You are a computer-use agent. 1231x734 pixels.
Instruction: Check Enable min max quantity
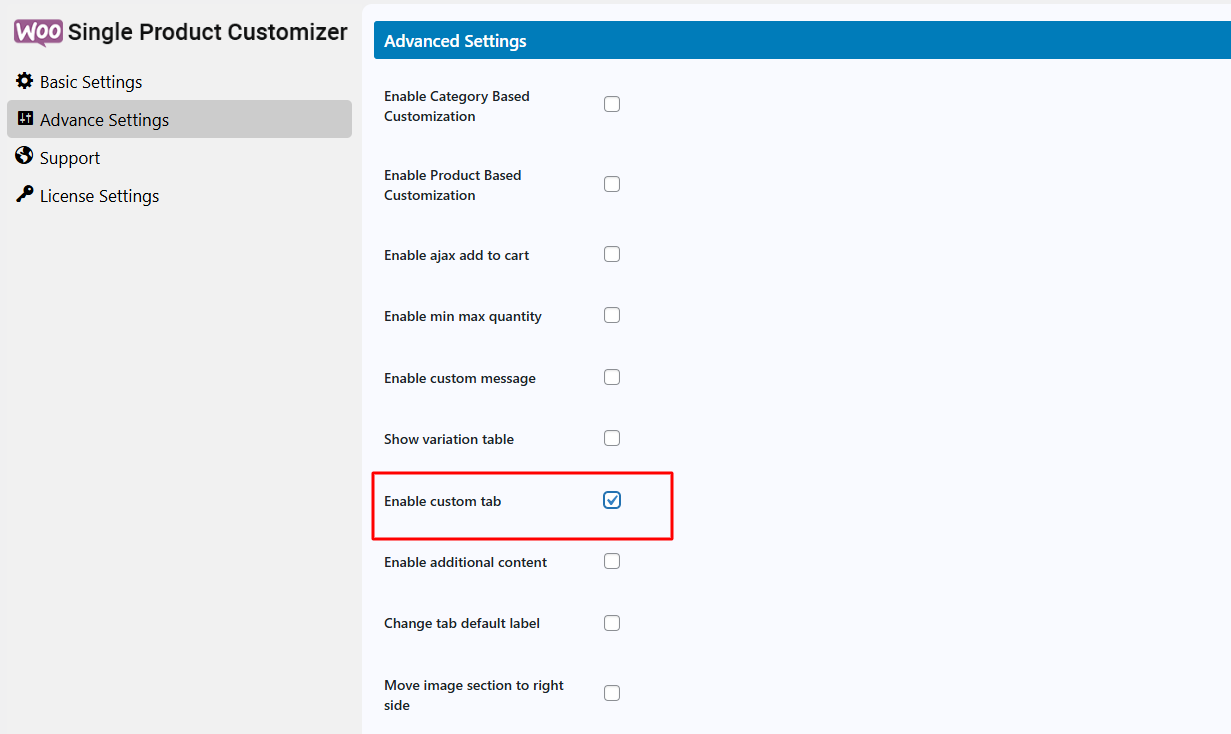pos(612,315)
